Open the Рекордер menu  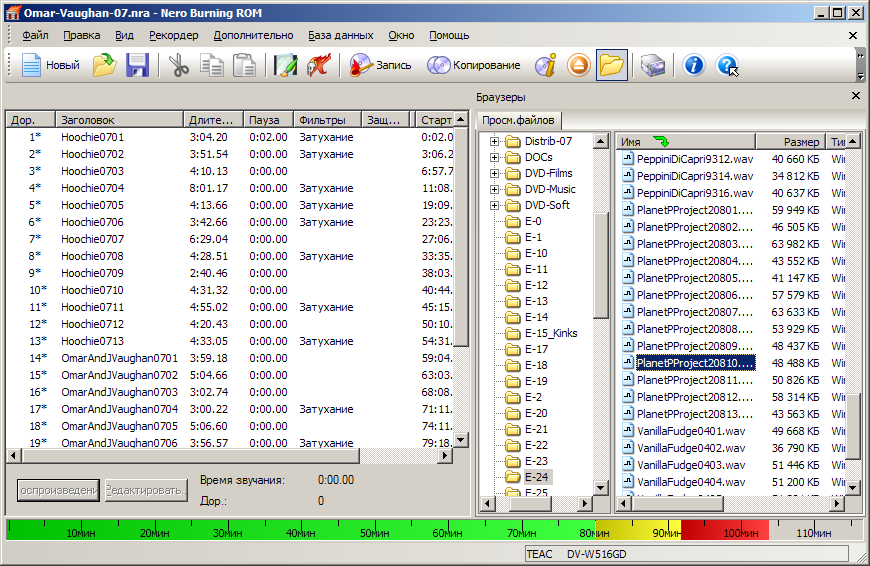coord(174,36)
